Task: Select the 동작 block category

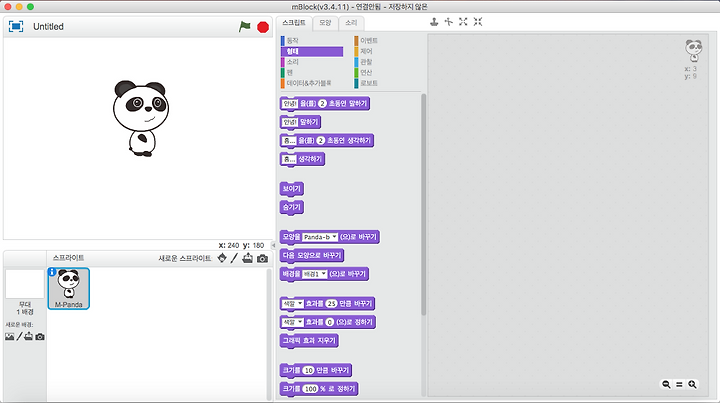Action: pyautogui.click(x=312, y=41)
